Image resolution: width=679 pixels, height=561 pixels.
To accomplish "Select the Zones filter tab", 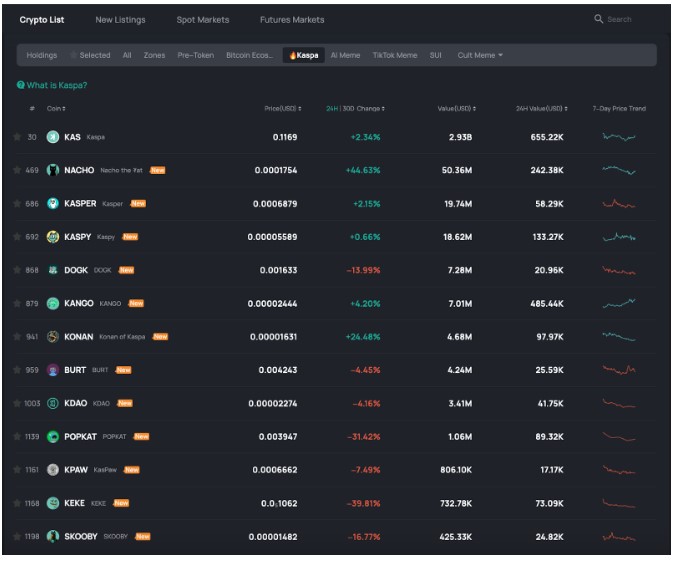I will 154,55.
